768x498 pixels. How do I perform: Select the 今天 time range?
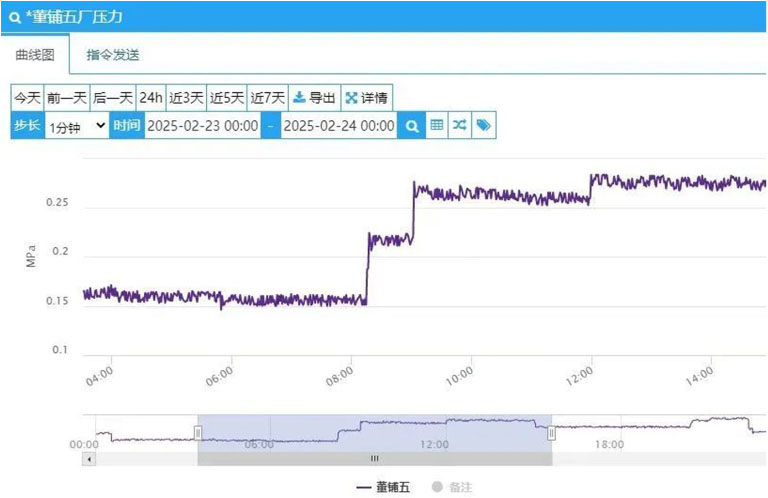click(27, 97)
